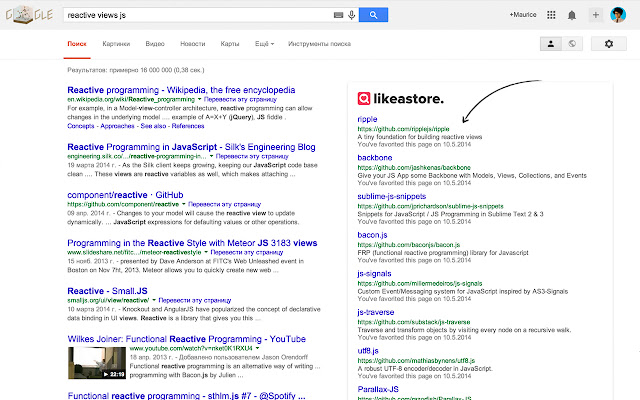Translate the Small.JS result page link
The image size is (640, 400).
tap(195, 300)
